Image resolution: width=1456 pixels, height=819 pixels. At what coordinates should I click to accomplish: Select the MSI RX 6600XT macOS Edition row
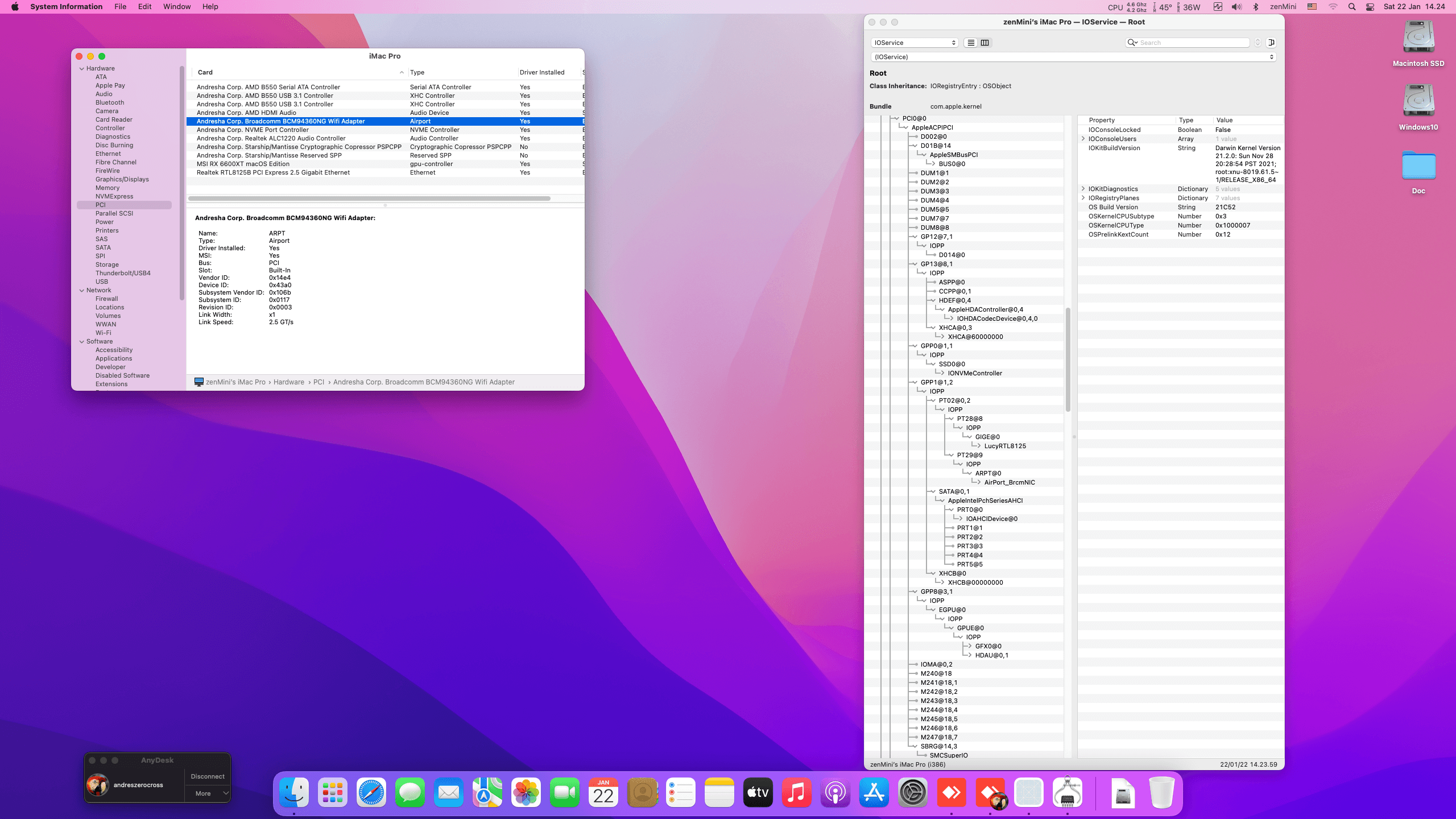(x=386, y=164)
